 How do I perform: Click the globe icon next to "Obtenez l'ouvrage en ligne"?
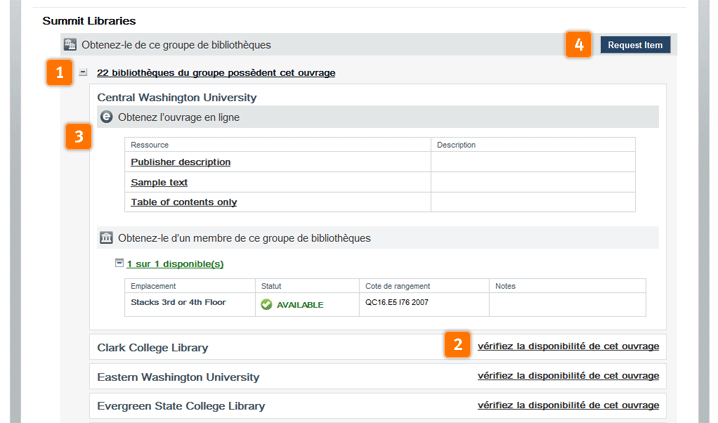click(x=107, y=117)
